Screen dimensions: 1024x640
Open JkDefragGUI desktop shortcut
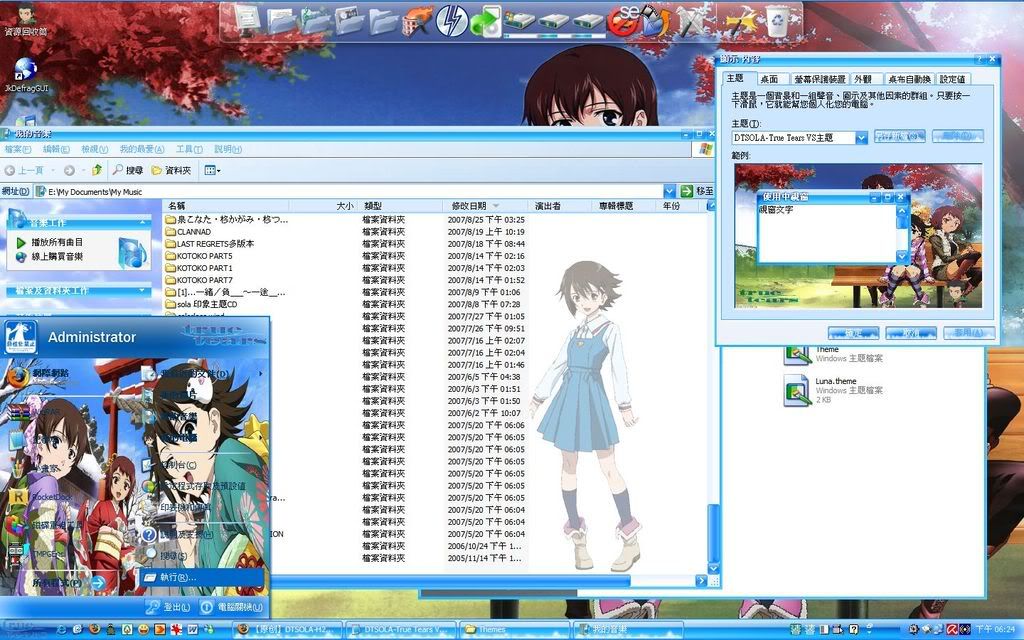(25, 75)
